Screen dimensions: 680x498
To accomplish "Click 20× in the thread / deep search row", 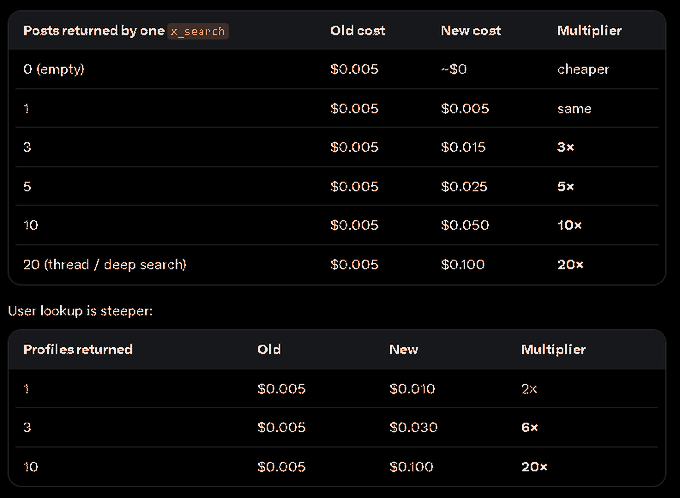I will [570, 265].
